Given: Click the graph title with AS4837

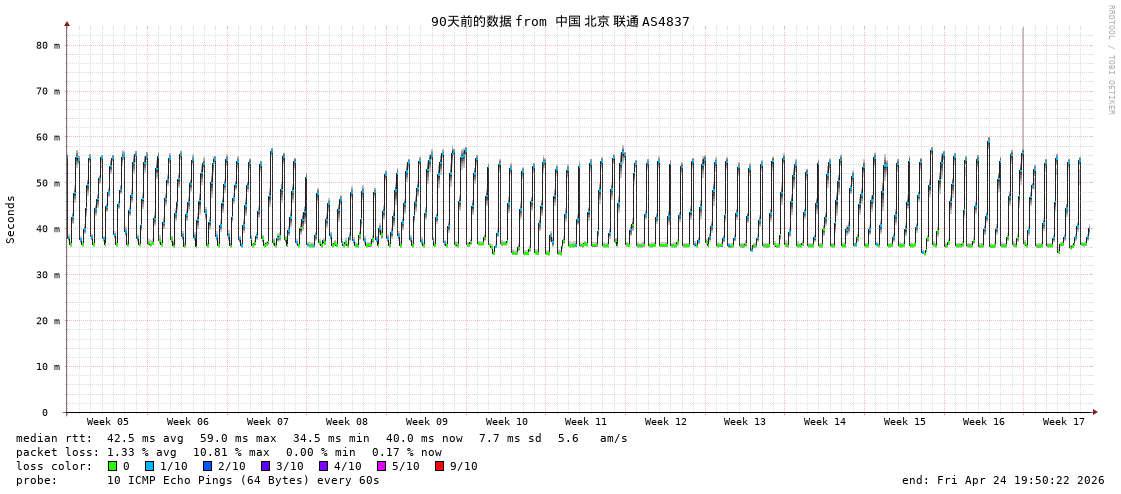Looking at the screenshot, I should tap(560, 21).
